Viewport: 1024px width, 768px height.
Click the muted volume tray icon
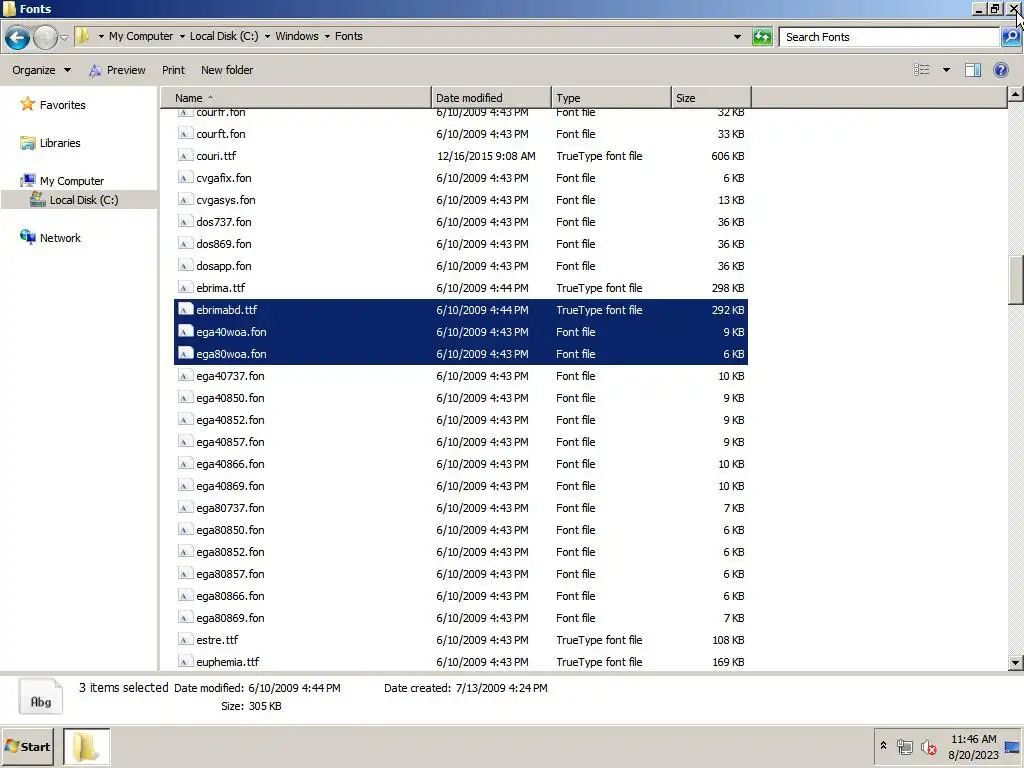click(928, 746)
